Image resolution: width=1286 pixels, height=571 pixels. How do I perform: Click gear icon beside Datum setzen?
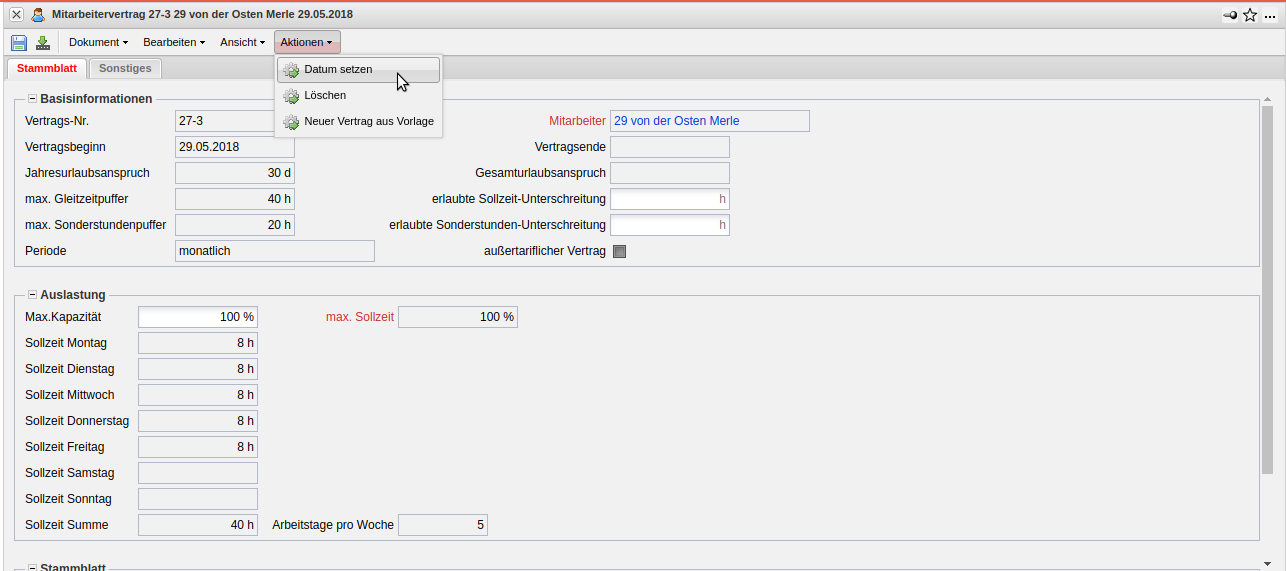pyautogui.click(x=291, y=70)
